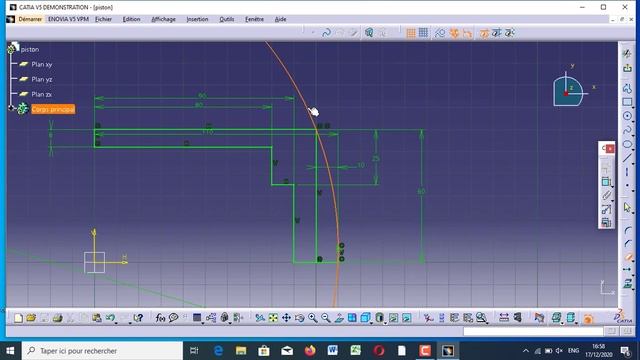Activate the Pan view tool
Screen dimensions: 640x360
click(286, 318)
